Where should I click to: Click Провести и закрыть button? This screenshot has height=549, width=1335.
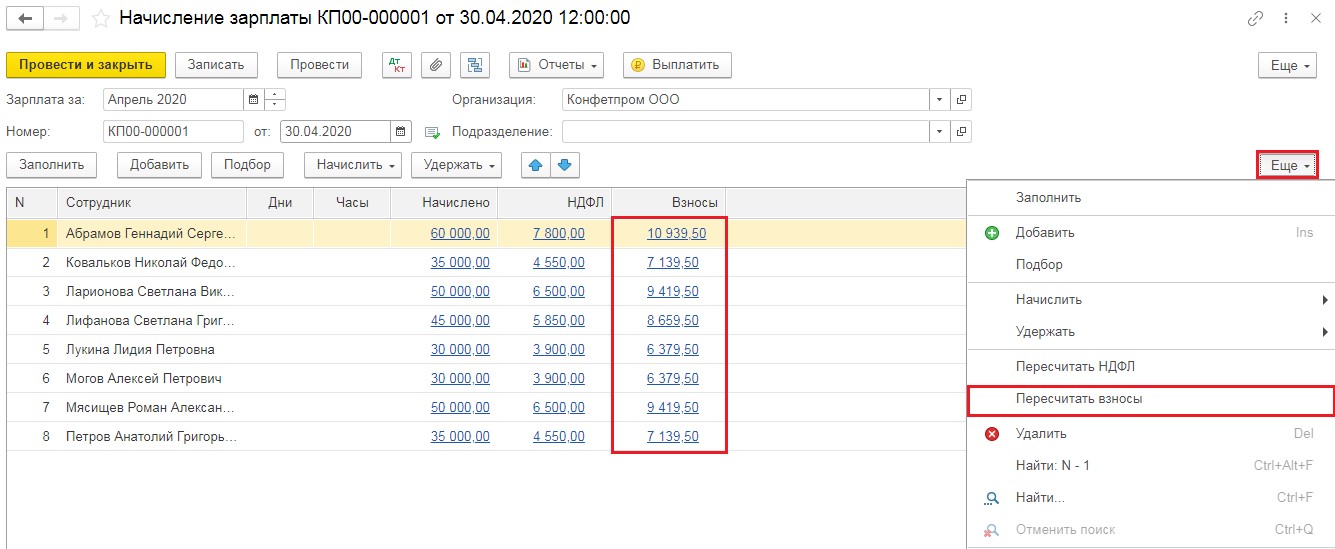tap(85, 65)
